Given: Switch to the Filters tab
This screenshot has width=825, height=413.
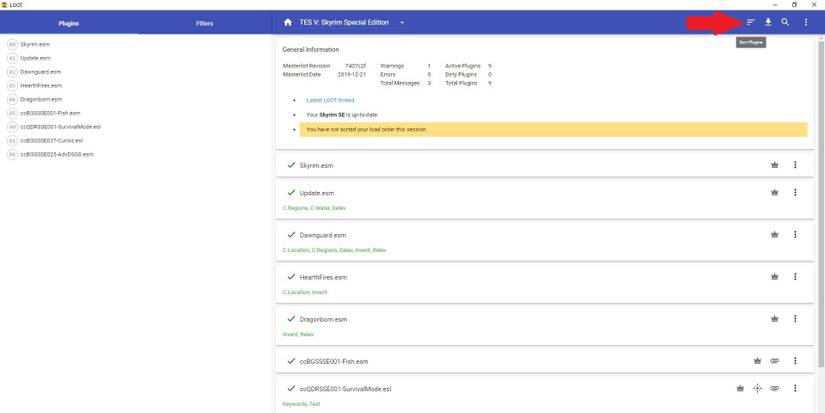Looking at the screenshot, I should click(x=204, y=22).
